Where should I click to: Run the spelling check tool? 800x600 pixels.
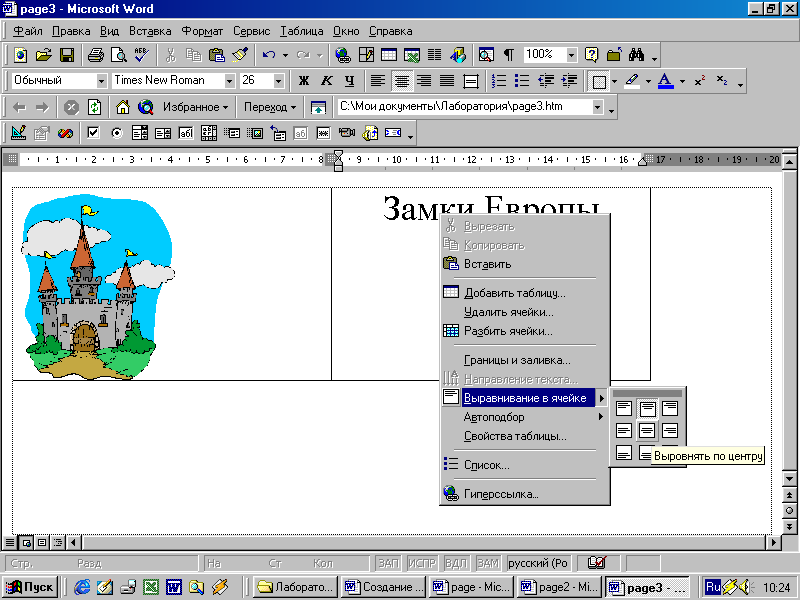coord(141,55)
